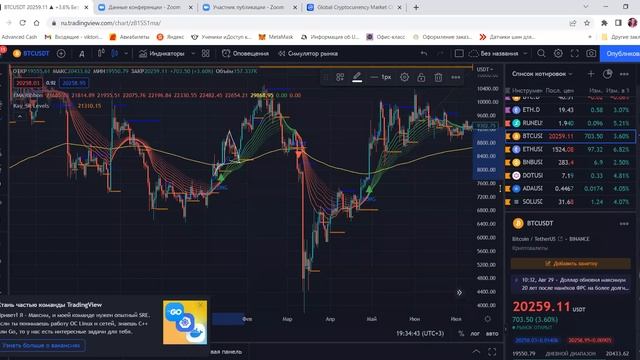The image size is (640, 360).
Task: Select the SOLUSDT watchlist row
Action: [570, 202]
